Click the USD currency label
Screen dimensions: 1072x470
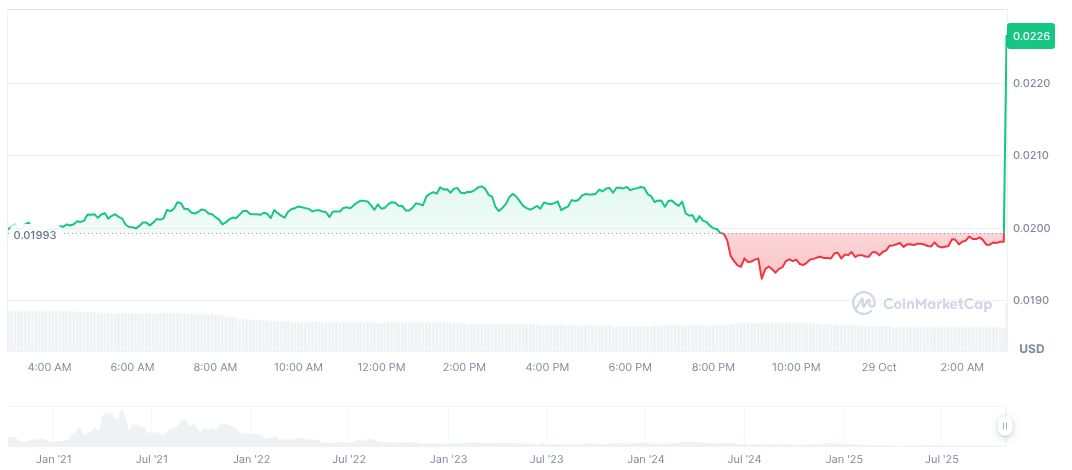pos(1031,349)
